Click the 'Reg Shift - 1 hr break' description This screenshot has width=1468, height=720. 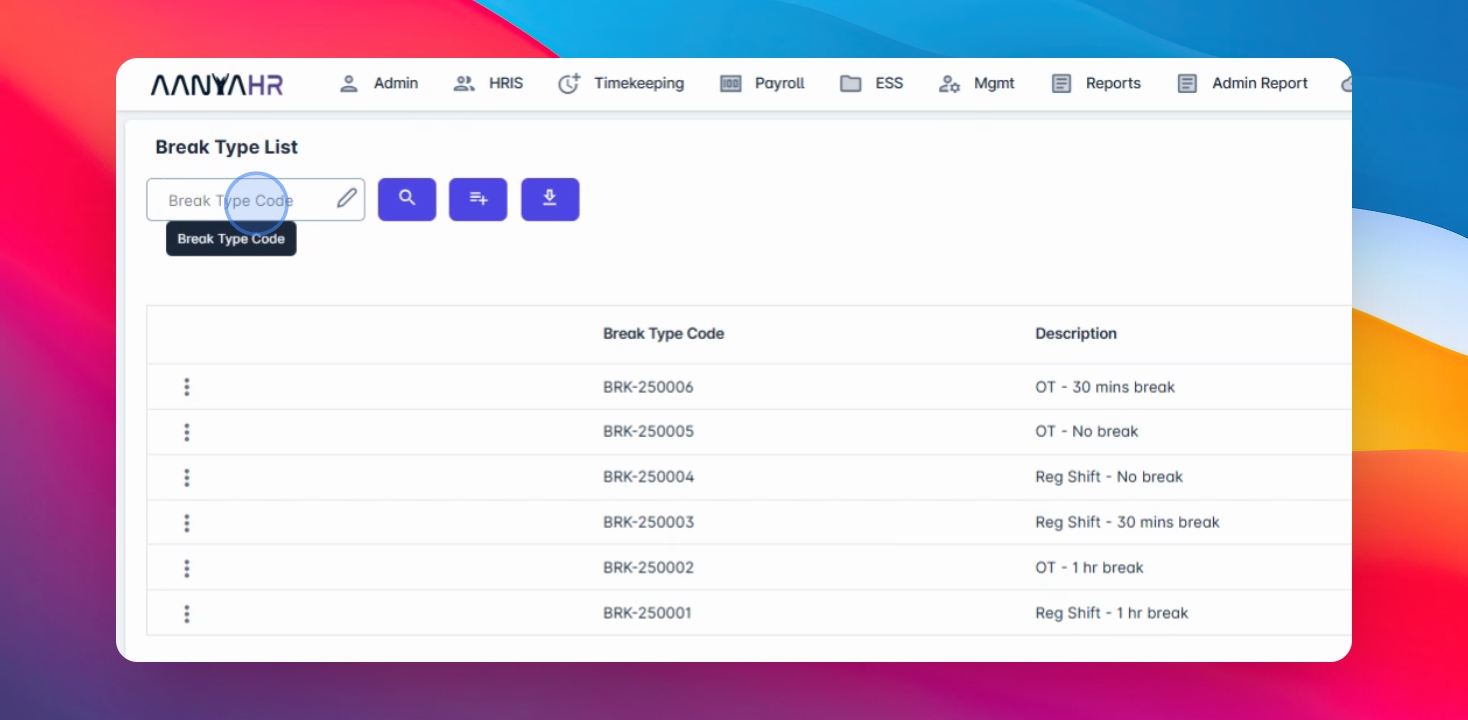[x=1112, y=613]
